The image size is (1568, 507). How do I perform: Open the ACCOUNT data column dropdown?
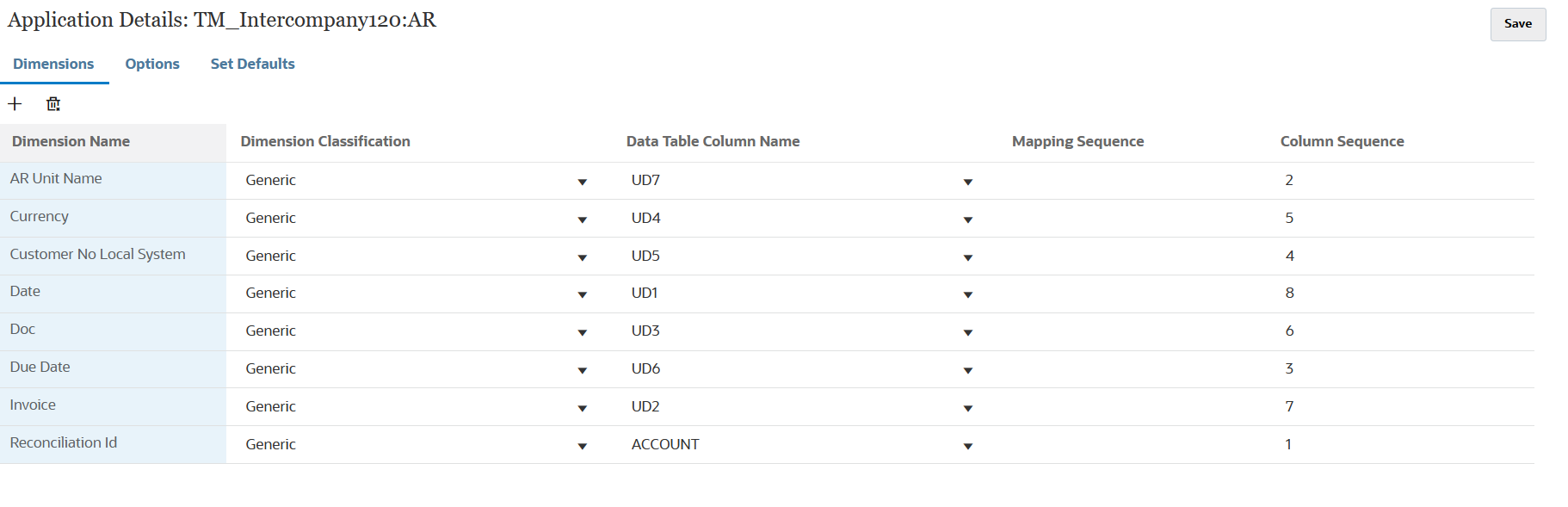[x=968, y=446]
